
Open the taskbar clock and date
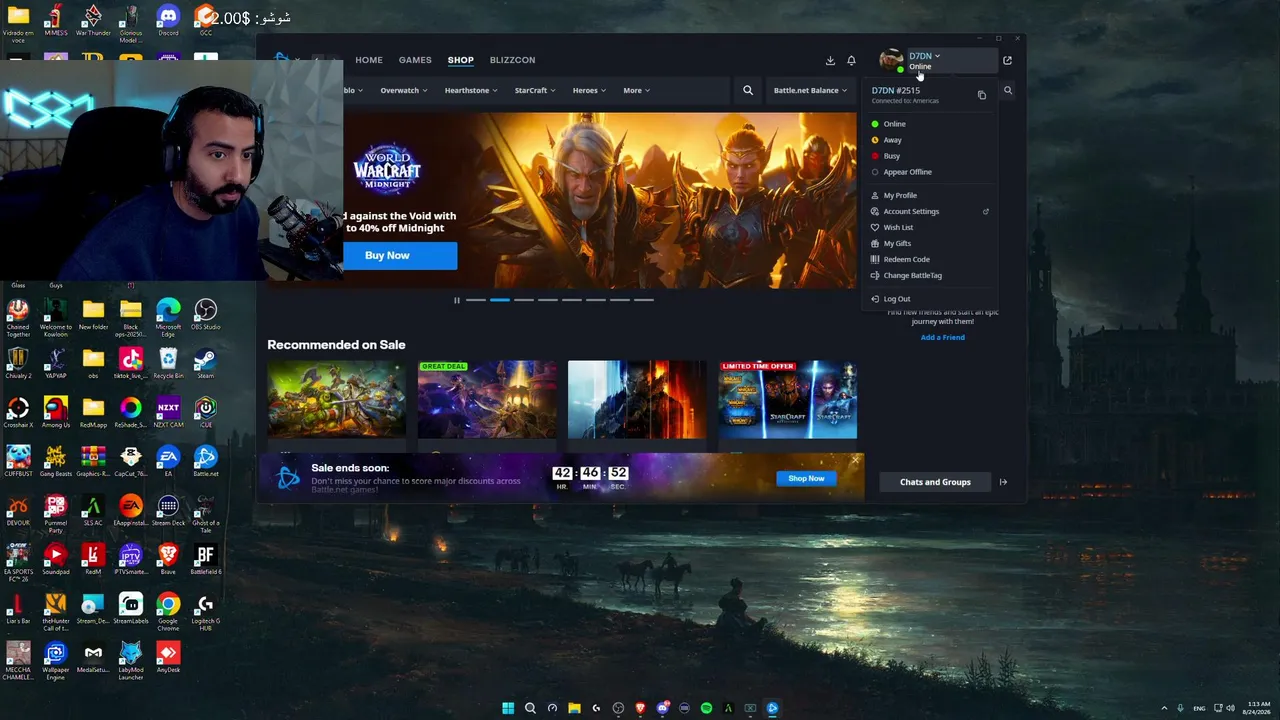pos(1258,708)
